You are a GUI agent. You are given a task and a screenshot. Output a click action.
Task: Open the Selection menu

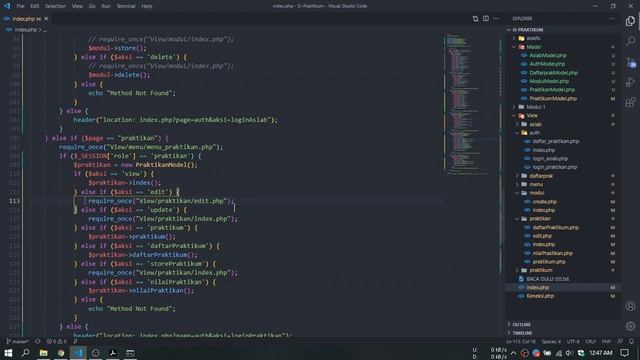point(55,6)
